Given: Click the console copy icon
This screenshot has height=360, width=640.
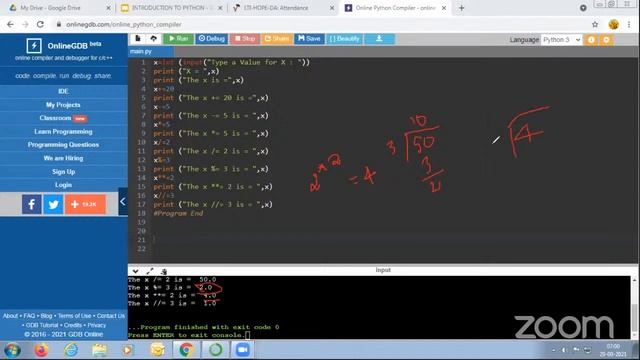Looking at the screenshot, I should tap(164, 271).
